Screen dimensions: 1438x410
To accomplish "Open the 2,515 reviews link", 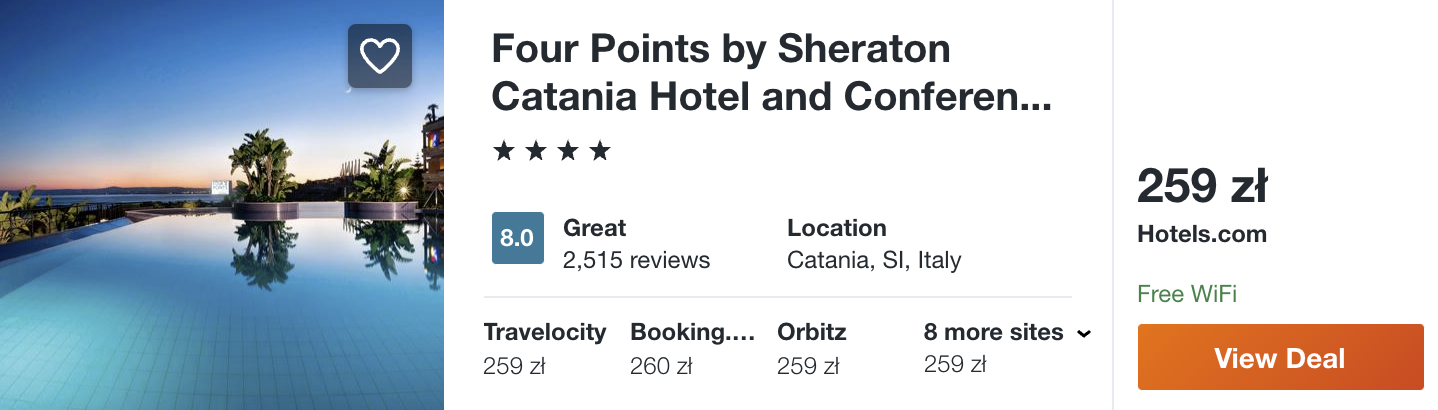I will point(636,260).
